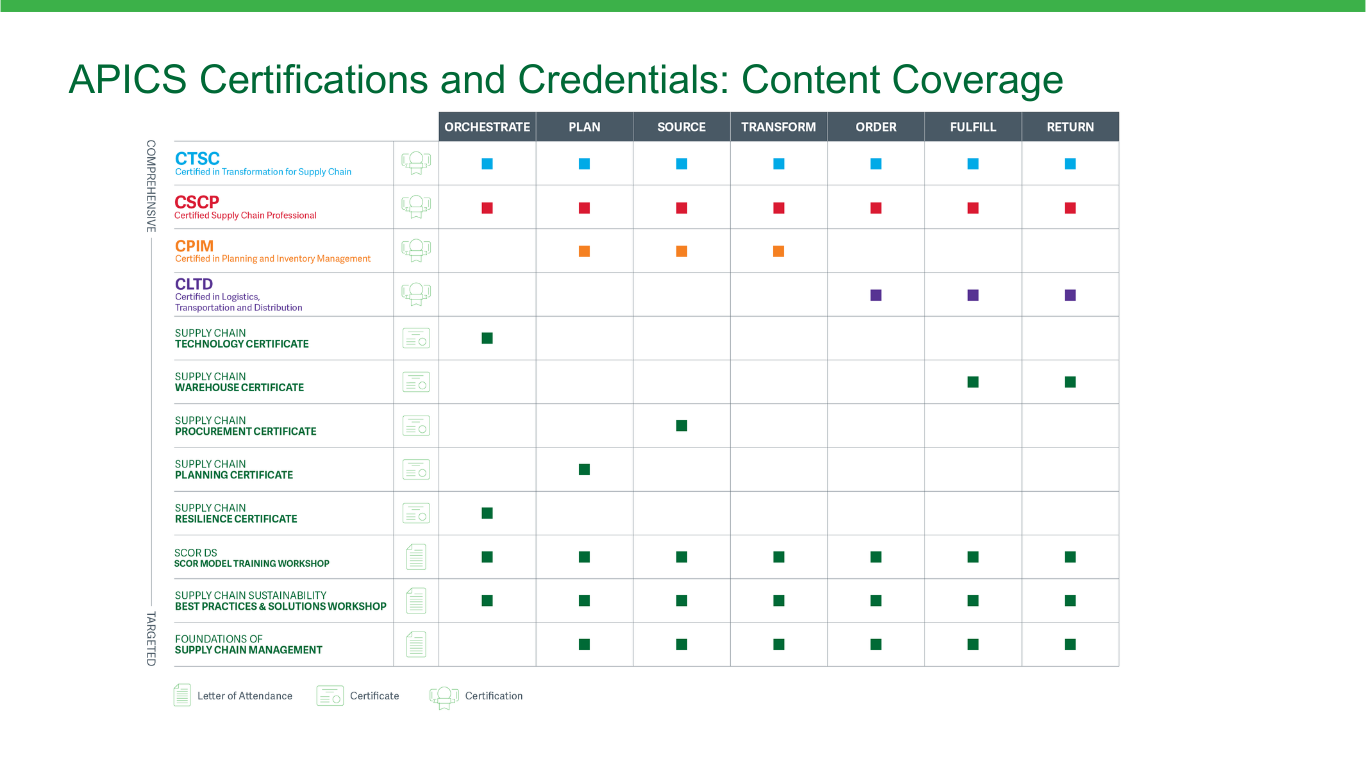Click the SCOR DS marker under Transform
The image size is (1366, 768).
778,557
